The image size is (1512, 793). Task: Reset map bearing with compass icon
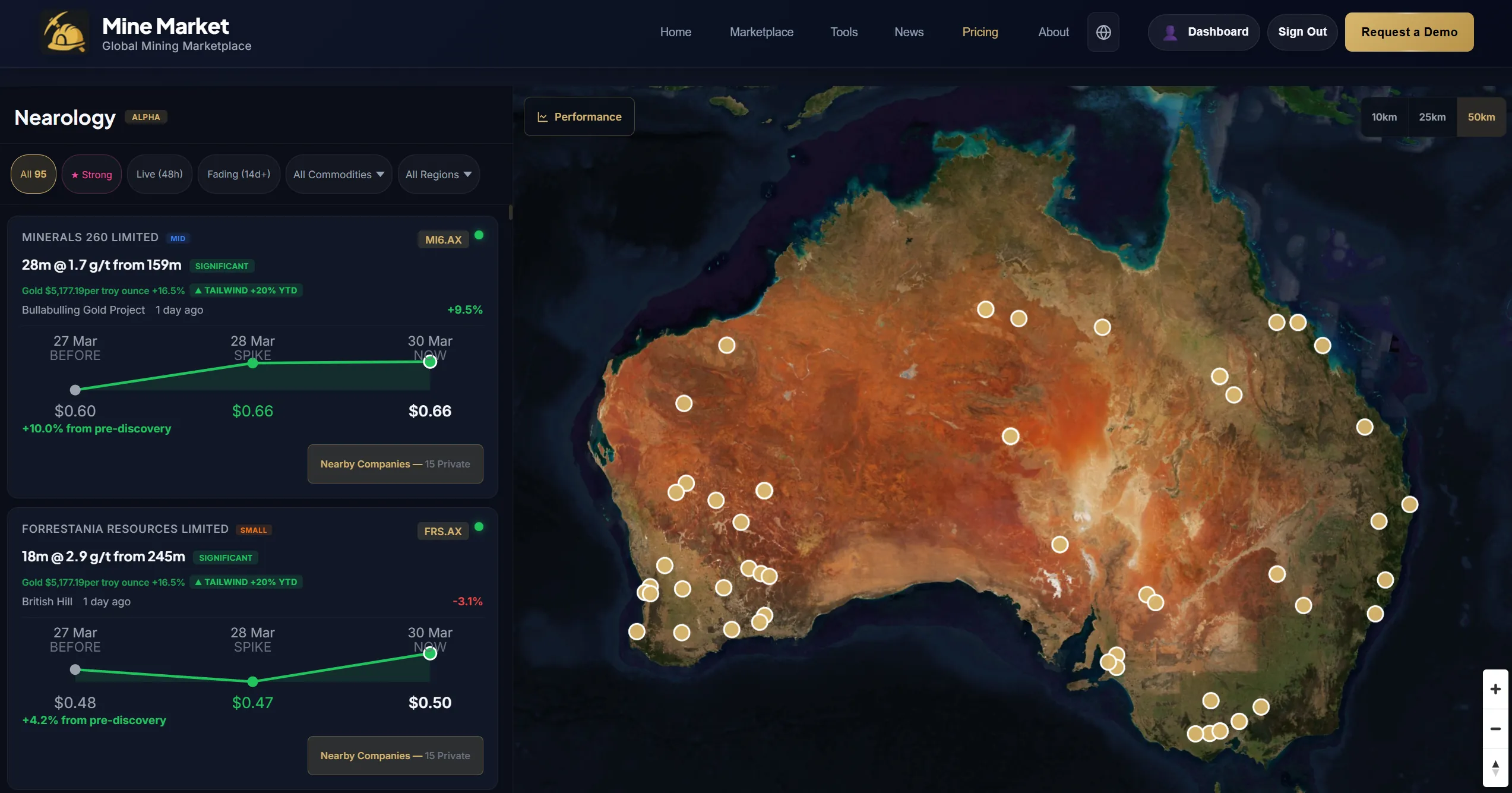pyautogui.click(x=1495, y=767)
